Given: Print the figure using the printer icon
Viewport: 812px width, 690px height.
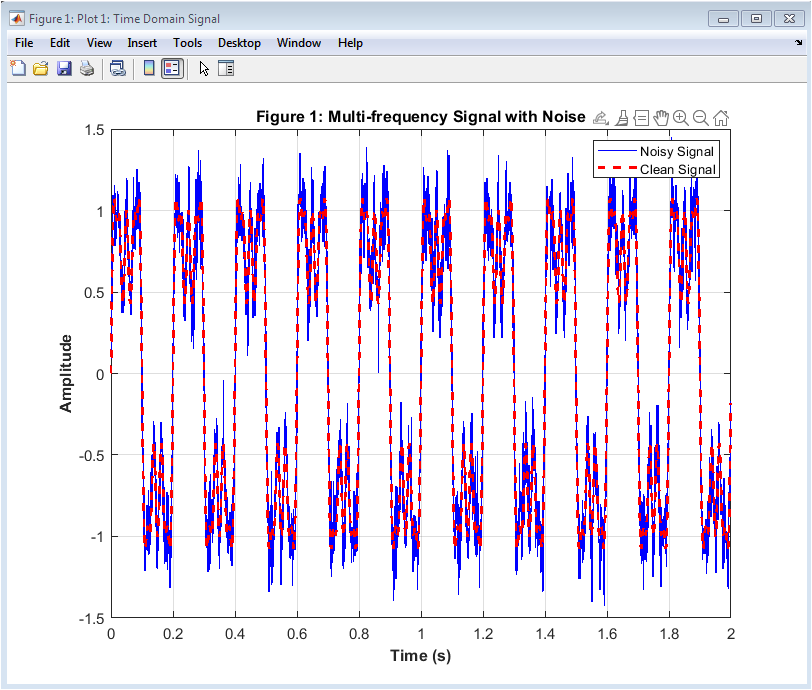Looking at the screenshot, I should pyautogui.click(x=87, y=68).
